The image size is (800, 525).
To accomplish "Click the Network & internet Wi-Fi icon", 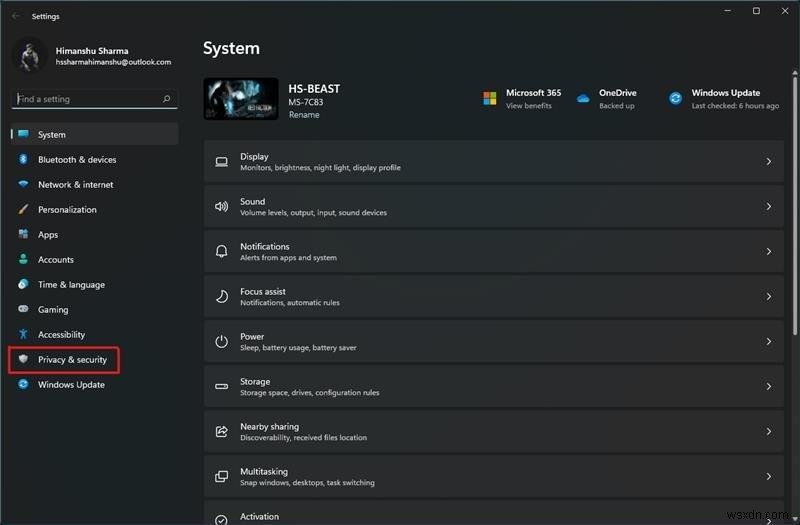I will pyautogui.click(x=23, y=185).
